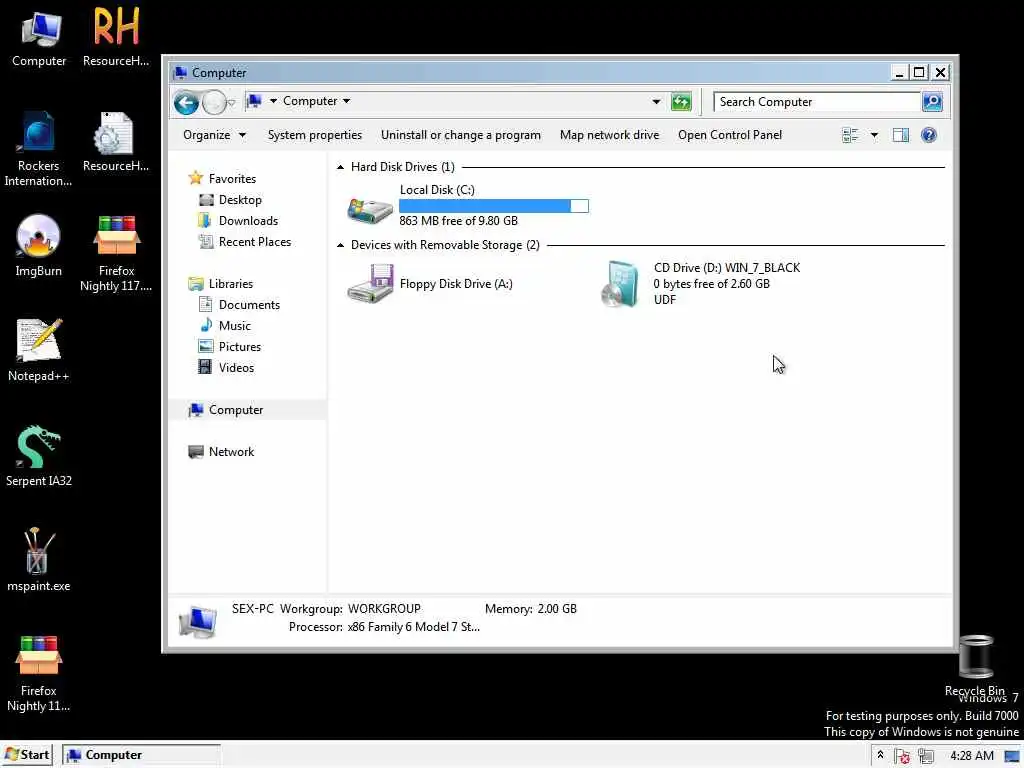Open Recent Places in navigation pane

[244, 242]
